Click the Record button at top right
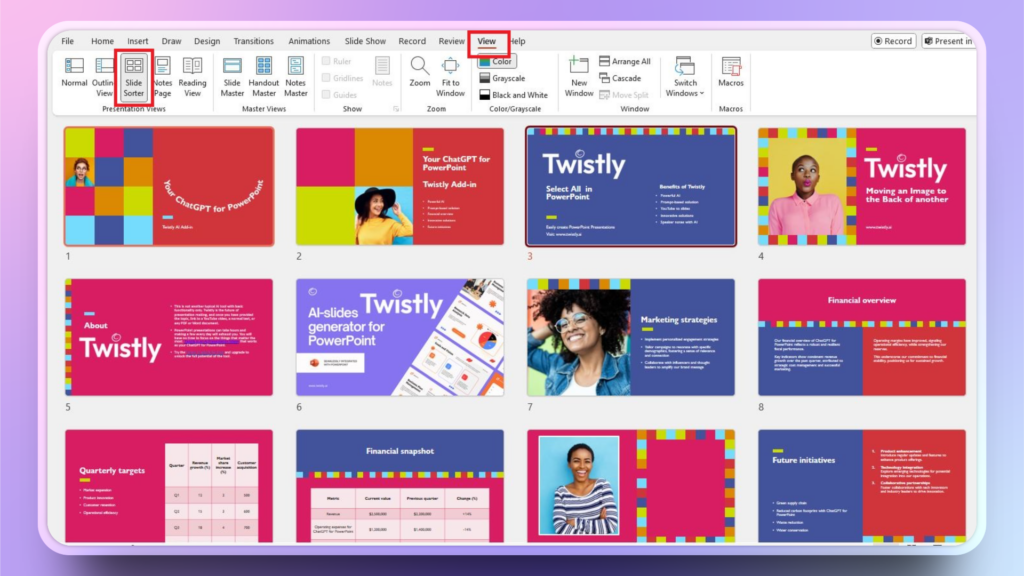The image size is (1024, 576). pyautogui.click(x=893, y=41)
